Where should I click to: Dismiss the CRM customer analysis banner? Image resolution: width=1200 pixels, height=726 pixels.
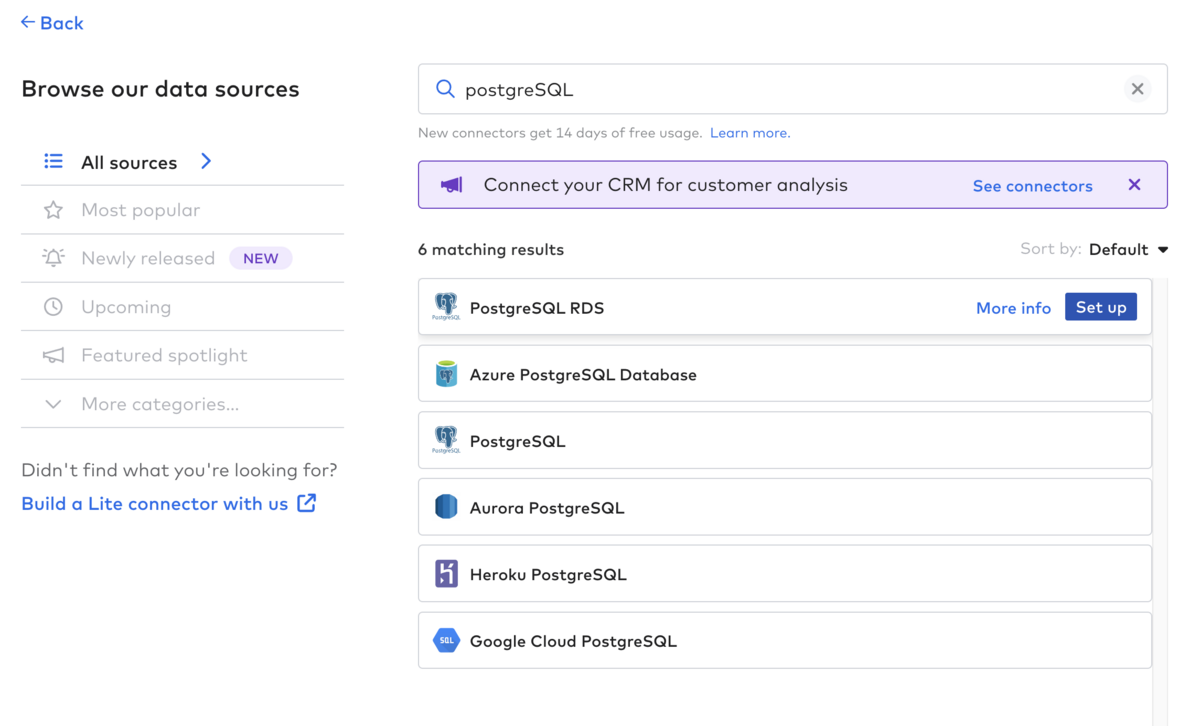point(1134,185)
